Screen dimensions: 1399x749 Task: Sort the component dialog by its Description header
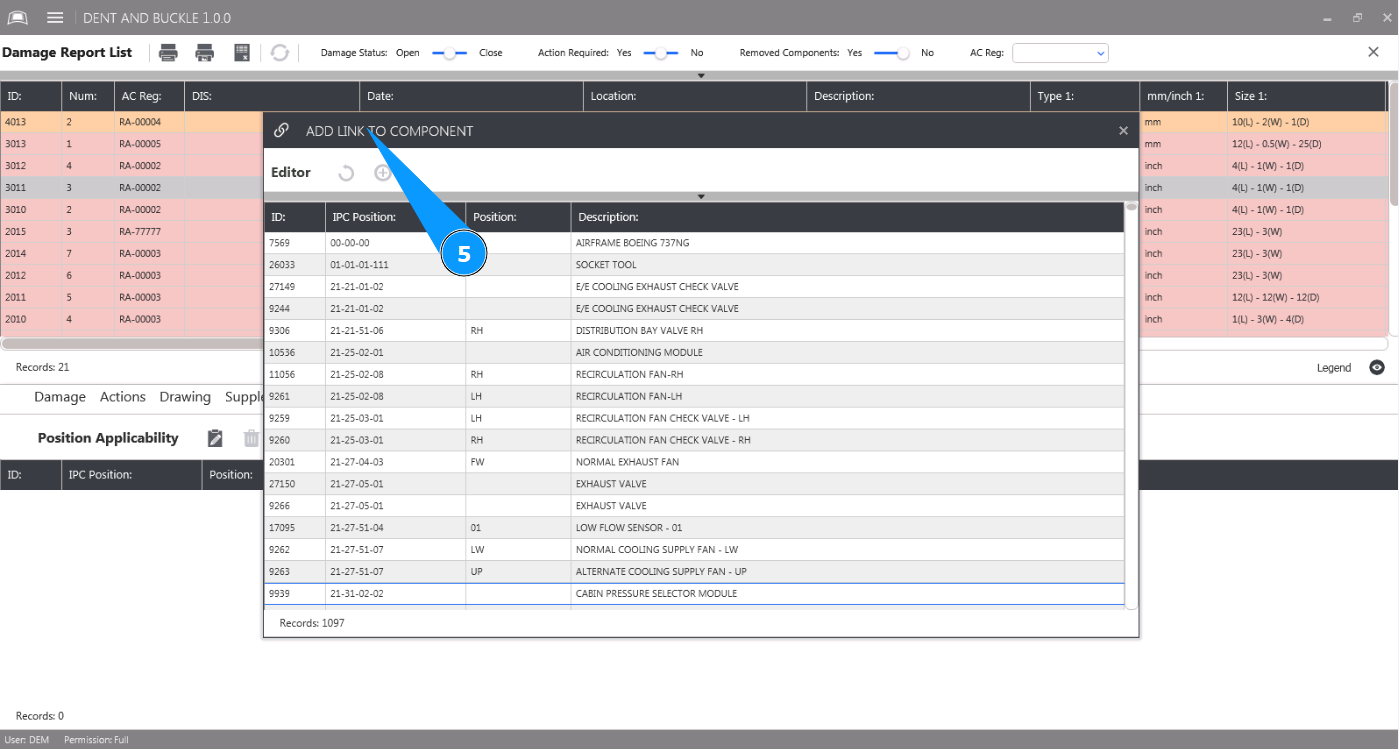tap(848, 217)
